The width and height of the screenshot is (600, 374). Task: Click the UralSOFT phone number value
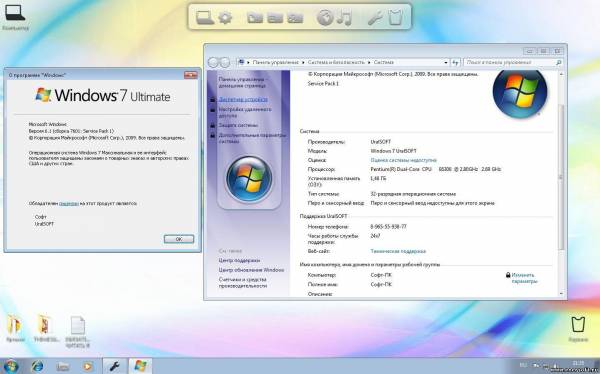click(388, 227)
